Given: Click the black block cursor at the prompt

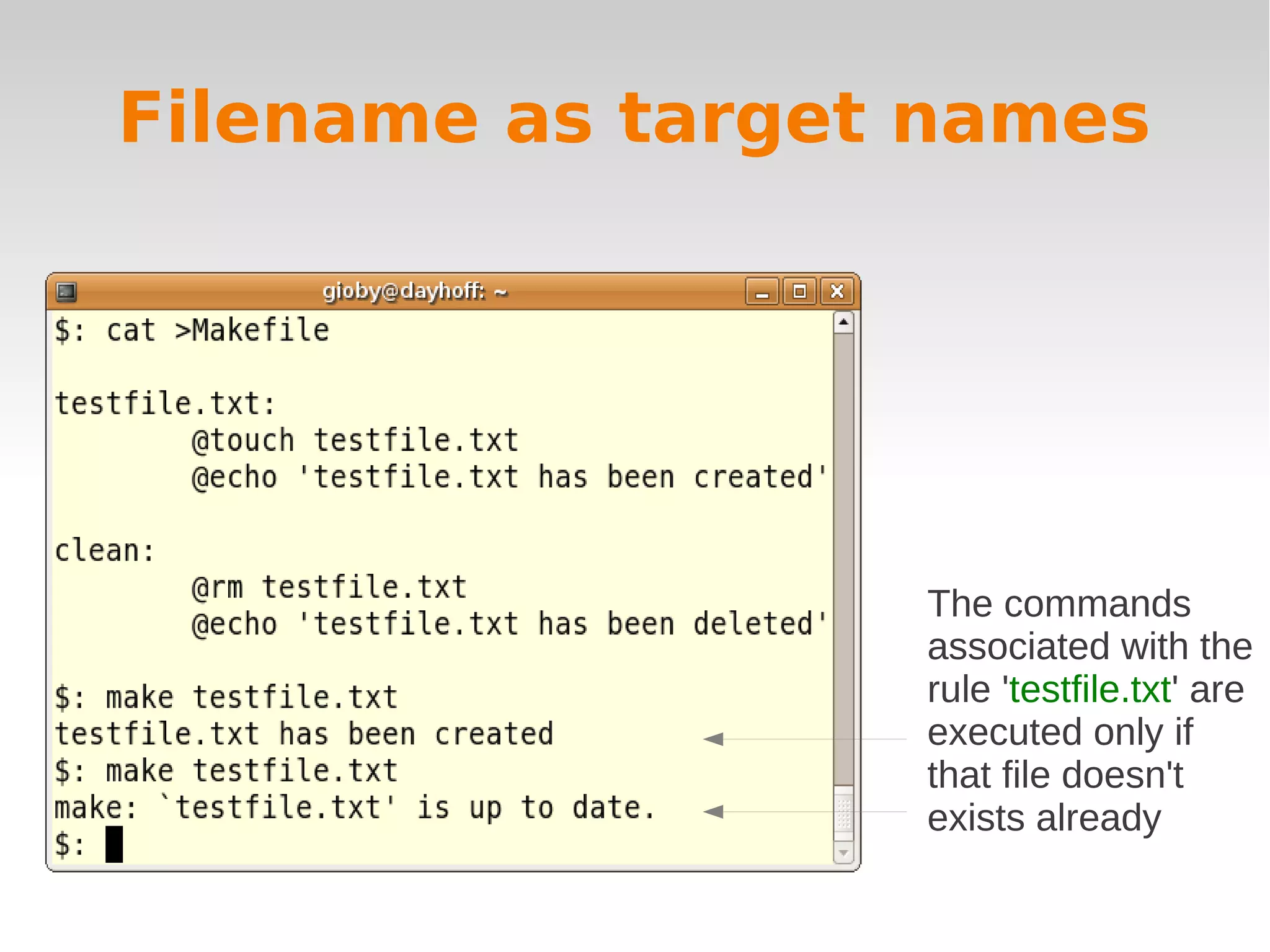Looking at the screenshot, I should (x=114, y=844).
